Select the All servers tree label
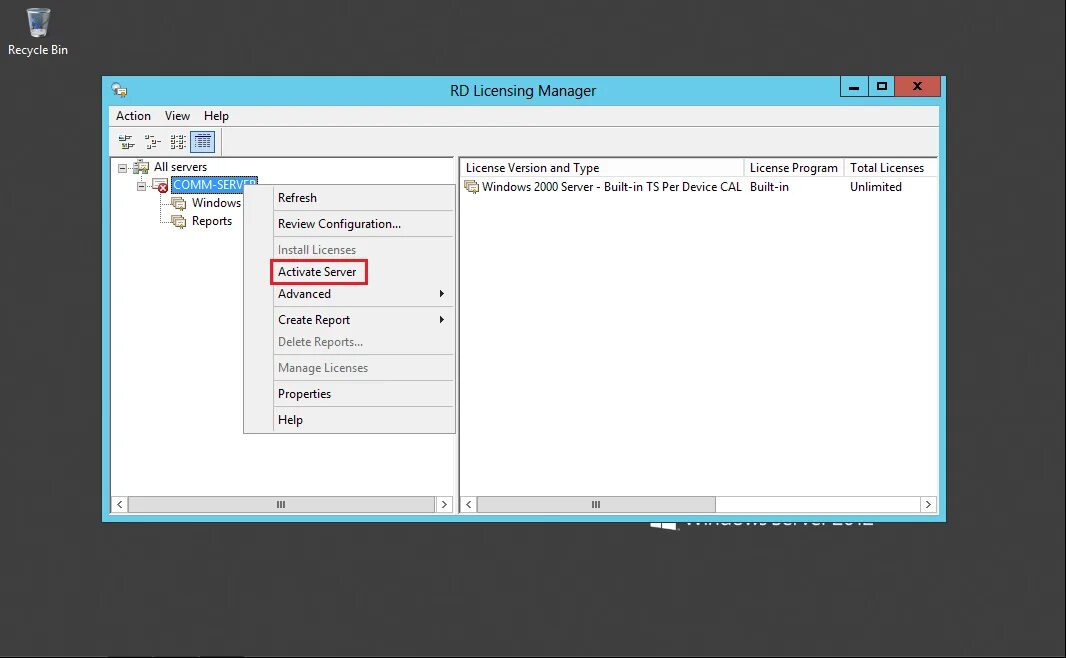The height and width of the screenshot is (658, 1066). pos(180,167)
